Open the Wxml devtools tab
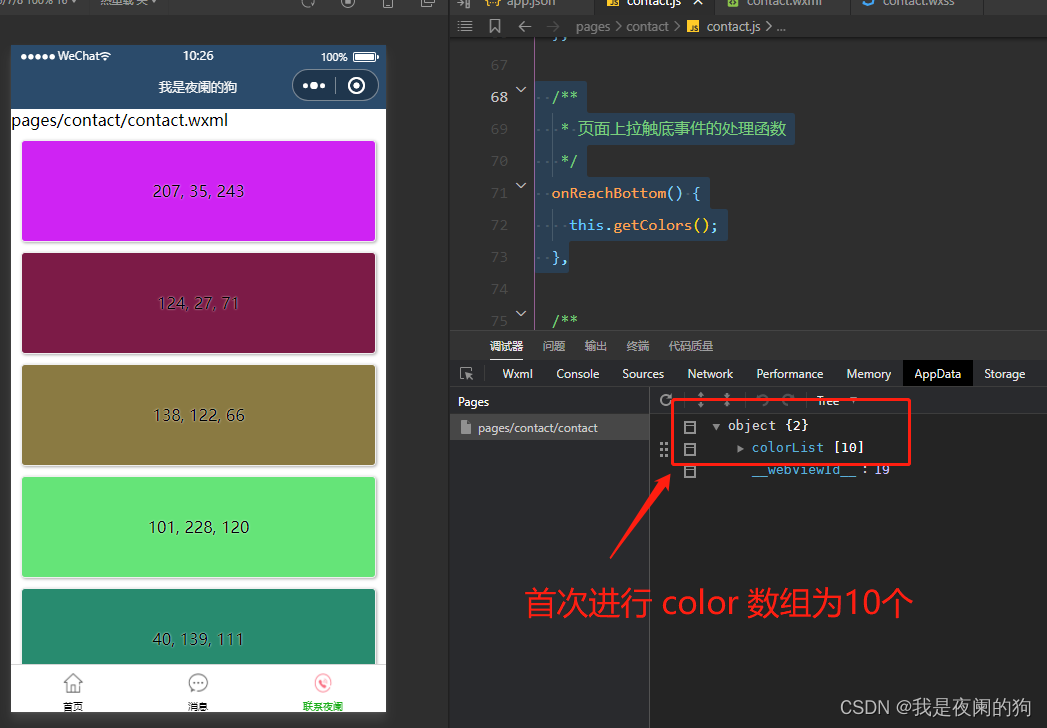The width and height of the screenshot is (1047, 728). [517, 374]
